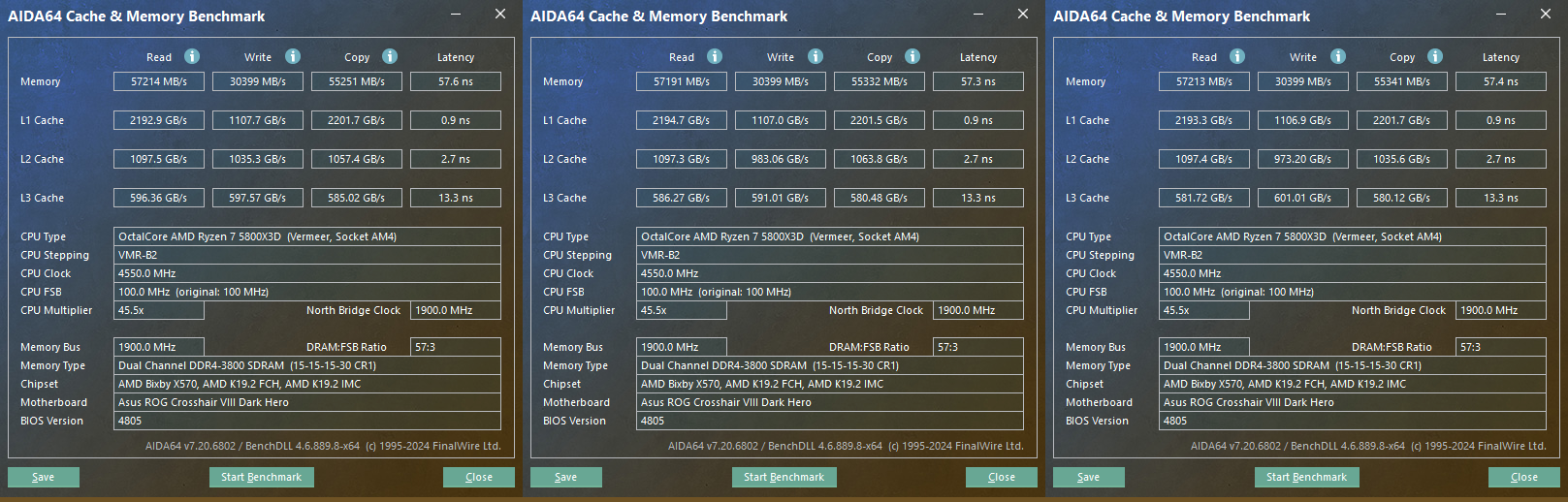This screenshot has height=502, width=1568.
Task: Click the 1107.7 GB/s L1 cache write value
Action: pyautogui.click(x=258, y=120)
